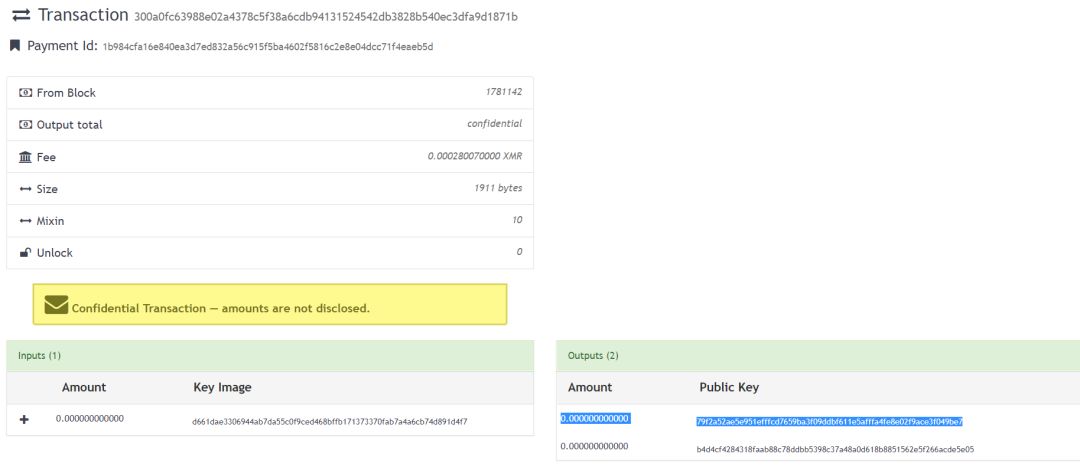Screen dimensions: 1080x467
Task: Click the Mixin arrows icon
Action: coord(25,221)
